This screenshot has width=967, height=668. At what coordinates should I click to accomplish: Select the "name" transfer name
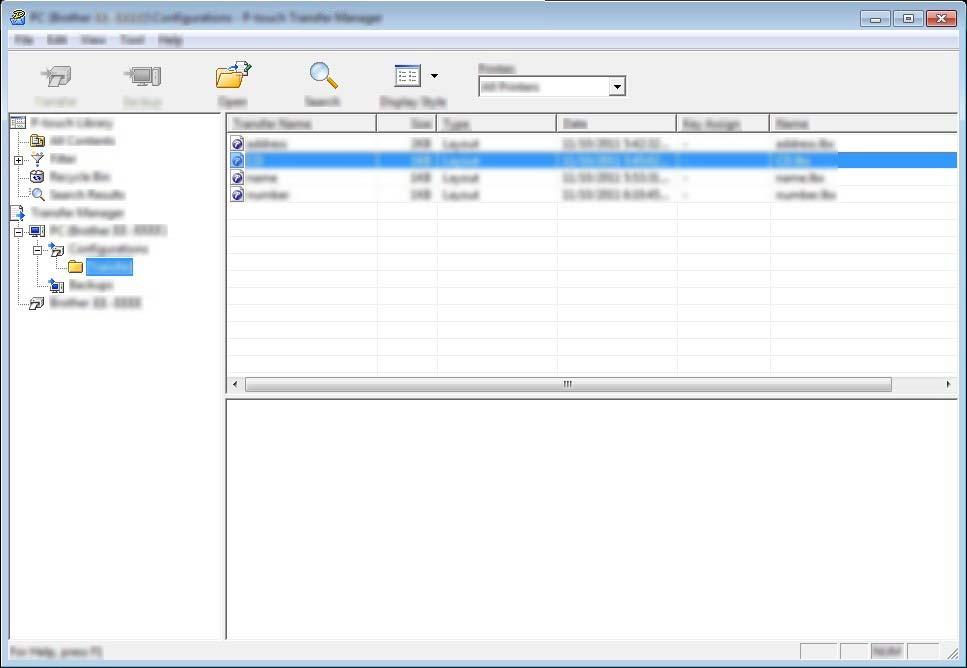(x=261, y=178)
